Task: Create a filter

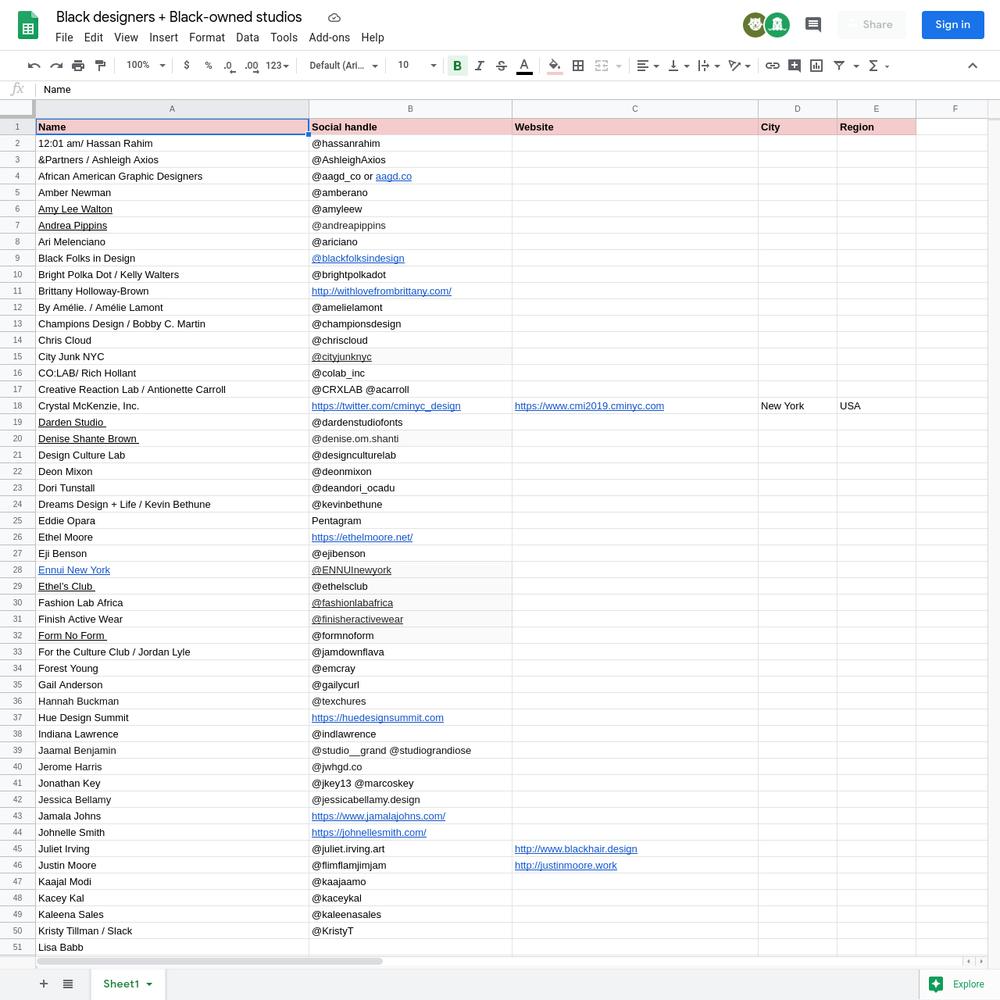Action: click(x=839, y=66)
